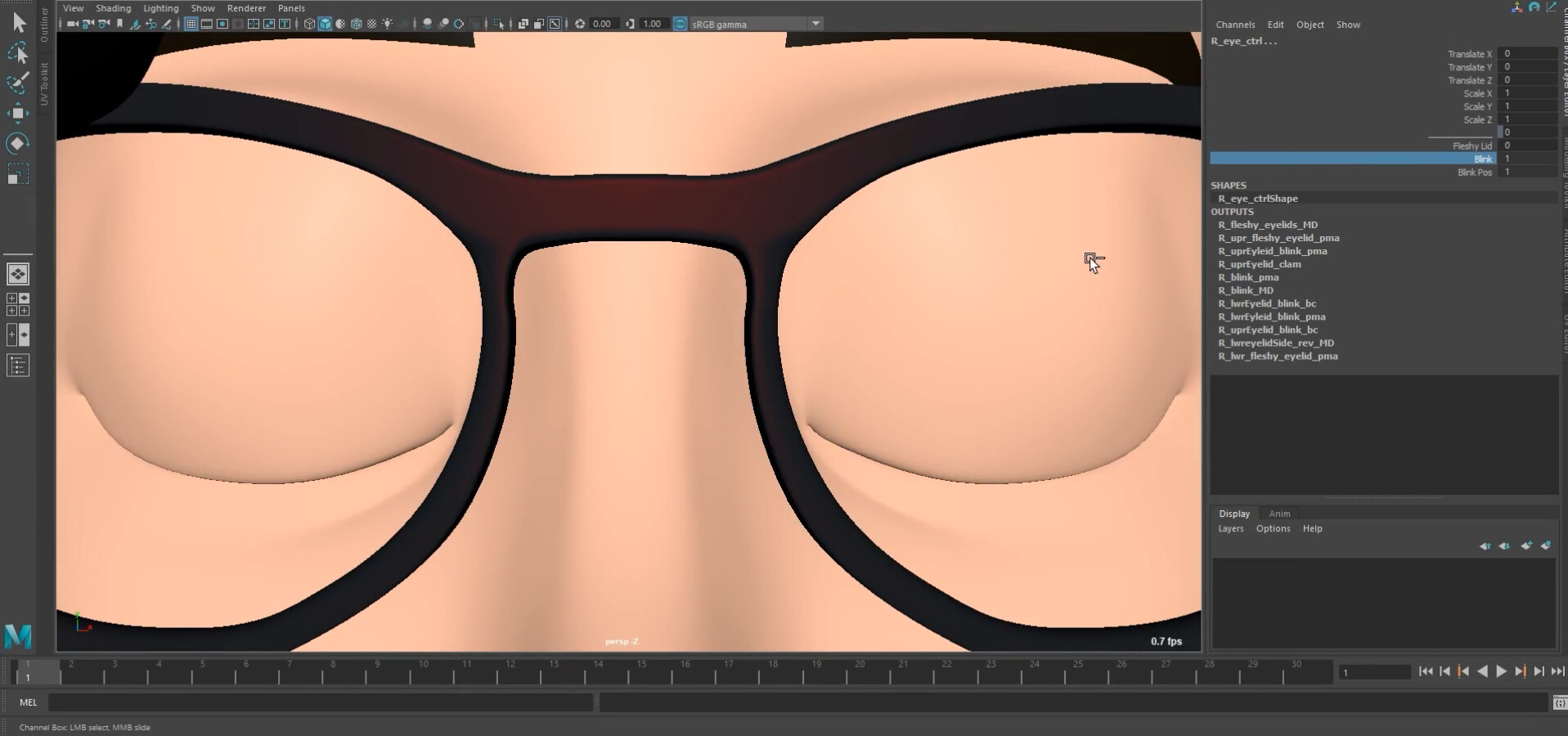This screenshot has height=736, width=1568.
Task: Move the selected display layer up
Action: click(1486, 546)
